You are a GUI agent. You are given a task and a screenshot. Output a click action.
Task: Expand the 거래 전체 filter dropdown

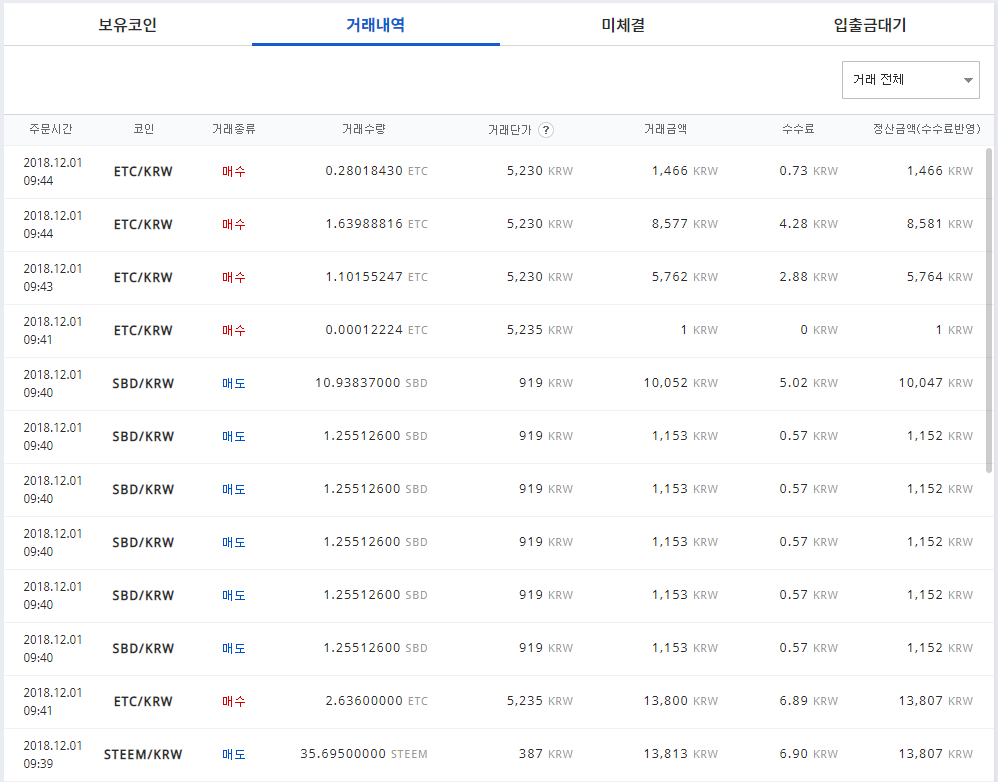(910, 80)
